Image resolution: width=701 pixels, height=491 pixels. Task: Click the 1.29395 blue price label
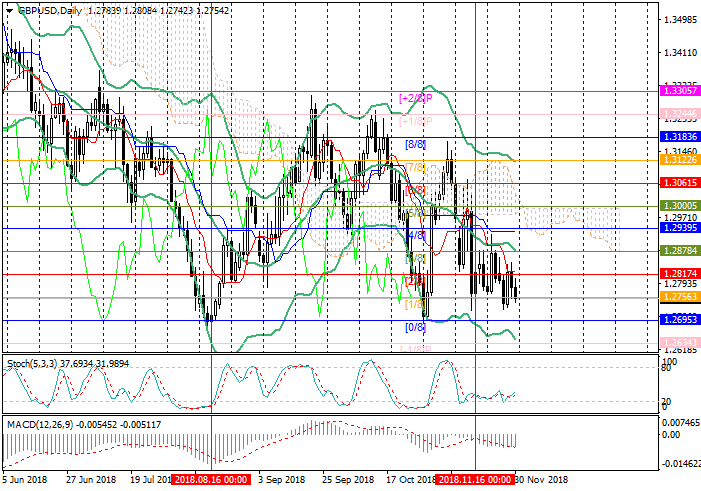680,227
